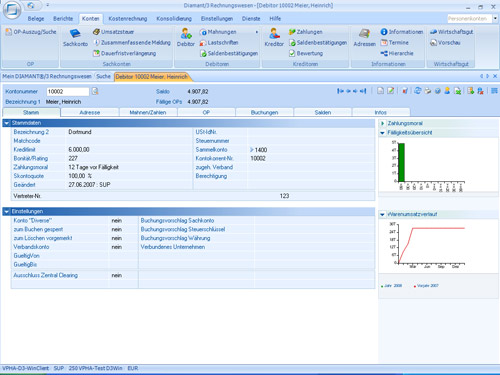This screenshot has width=500, height=375.
Task: Switch to the Mahnen/Zahlen tab
Action: tap(148, 112)
